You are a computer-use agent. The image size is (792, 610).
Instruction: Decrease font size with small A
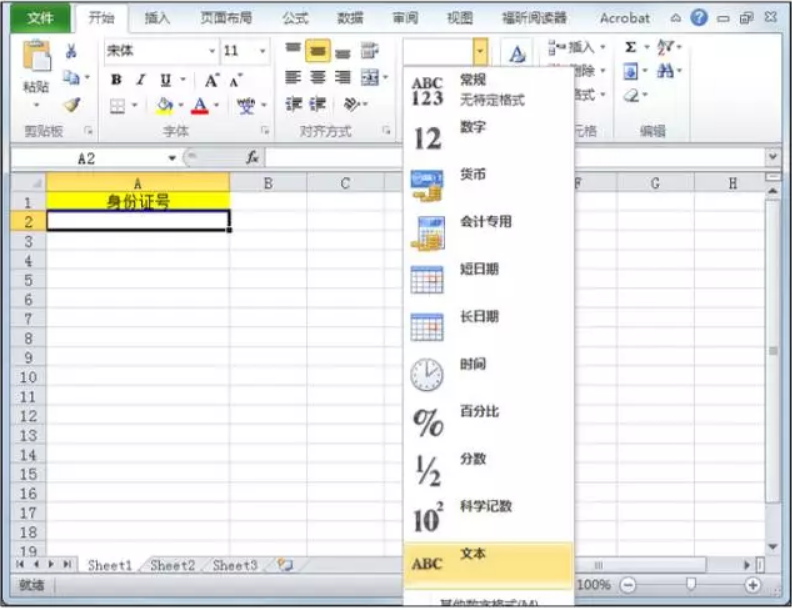point(235,80)
